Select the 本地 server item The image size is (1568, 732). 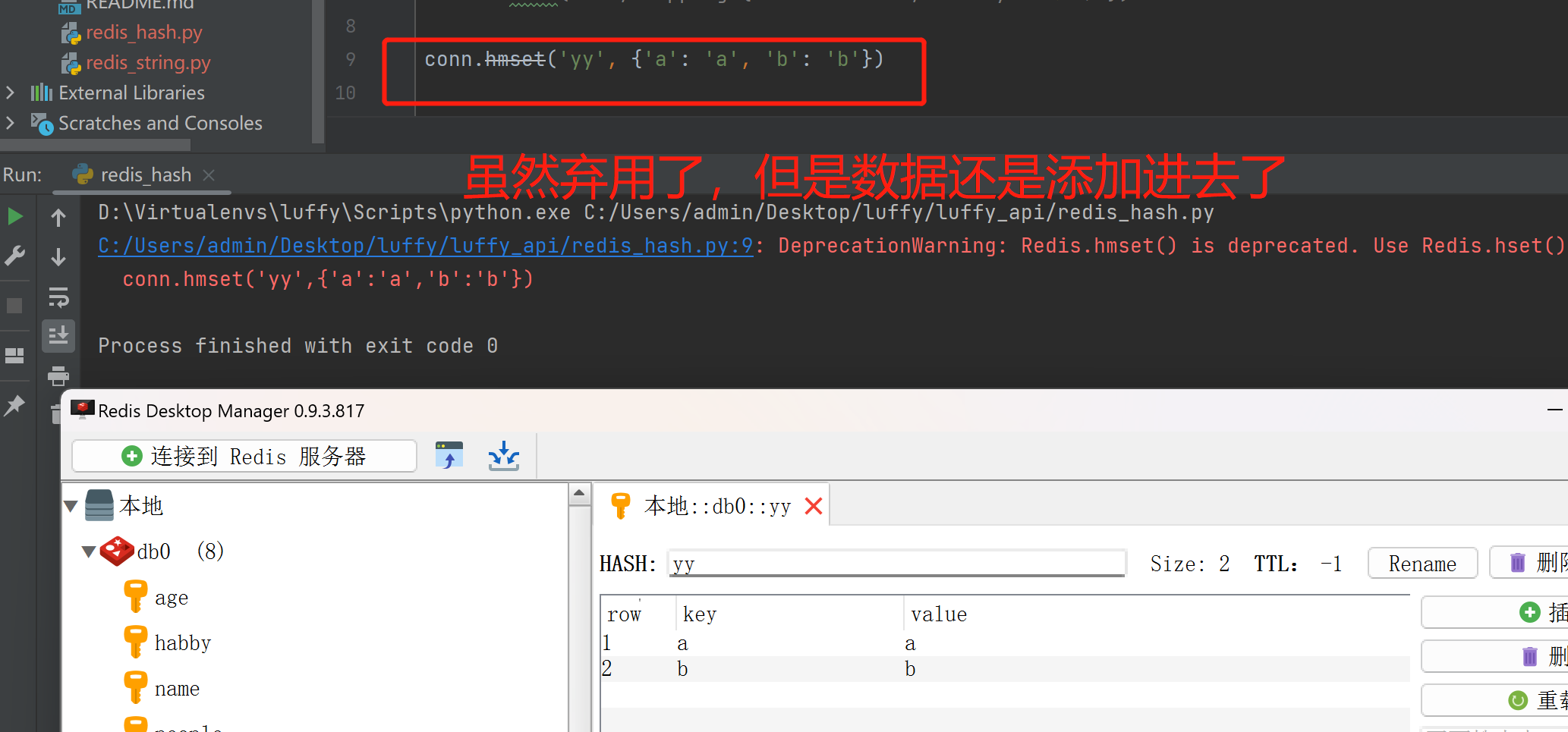140,506
